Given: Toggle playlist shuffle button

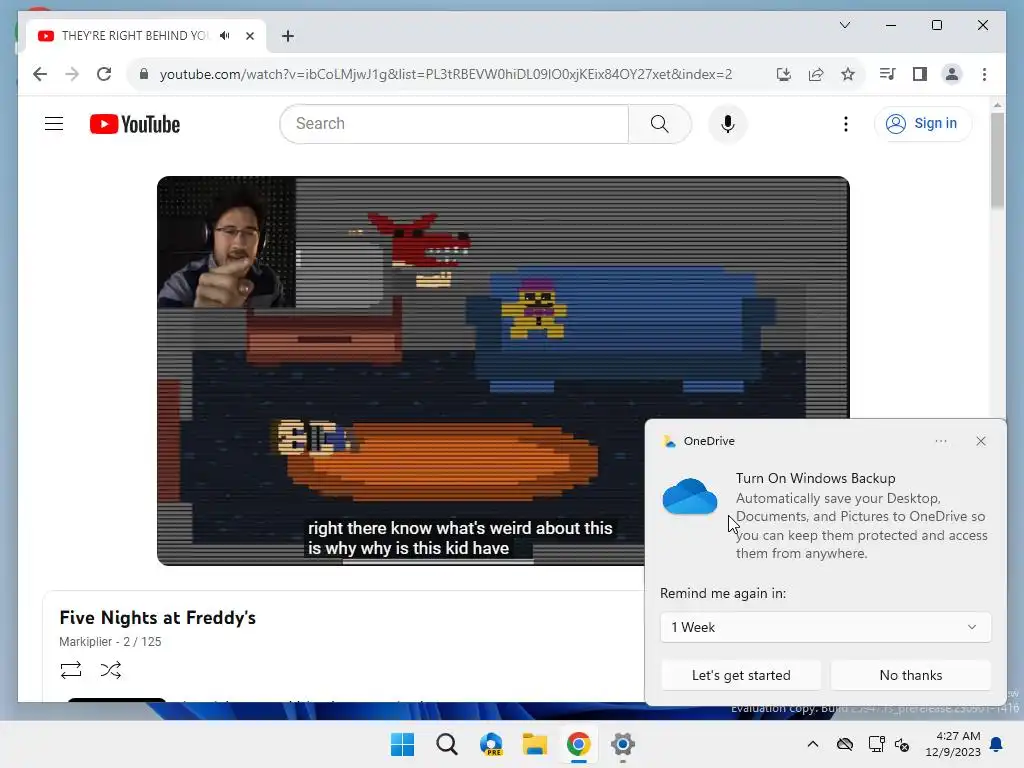Looking at the screenshot, I should pos(110,669).
